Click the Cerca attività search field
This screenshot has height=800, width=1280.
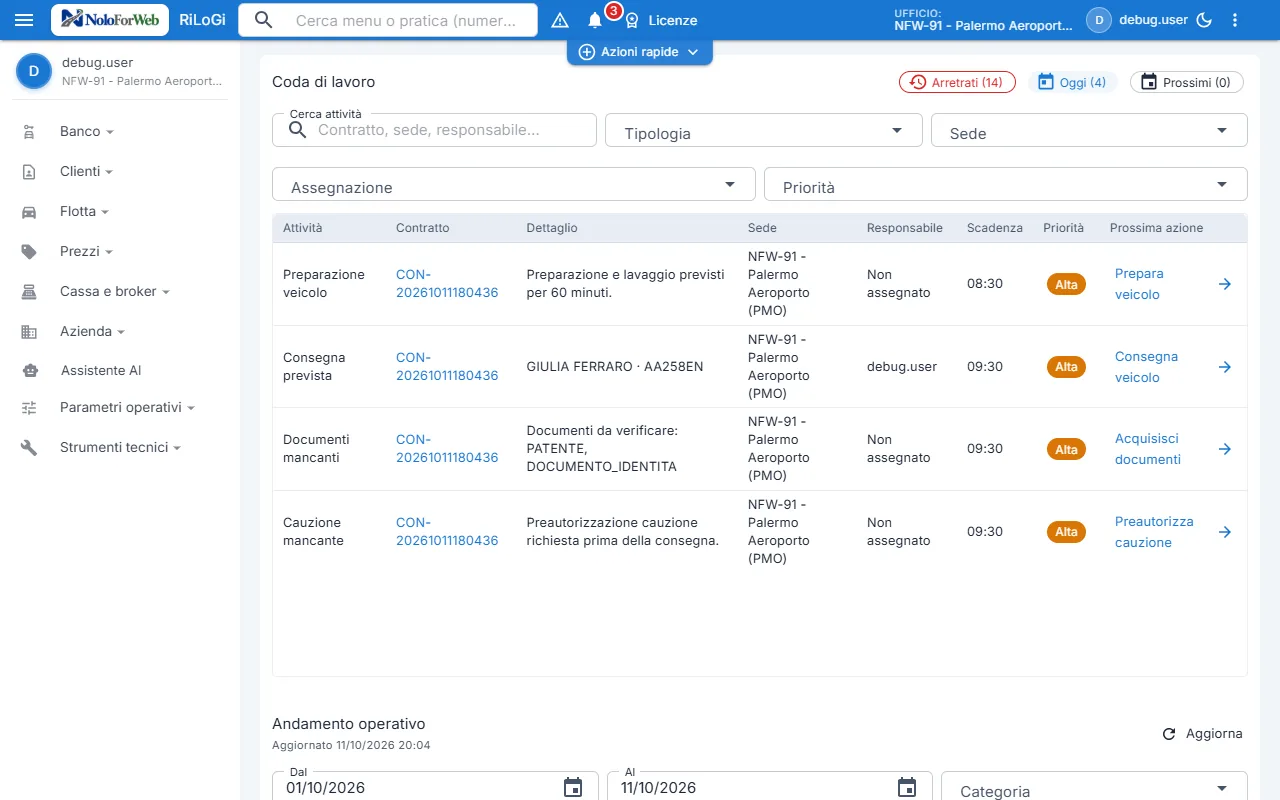[435, 130]
